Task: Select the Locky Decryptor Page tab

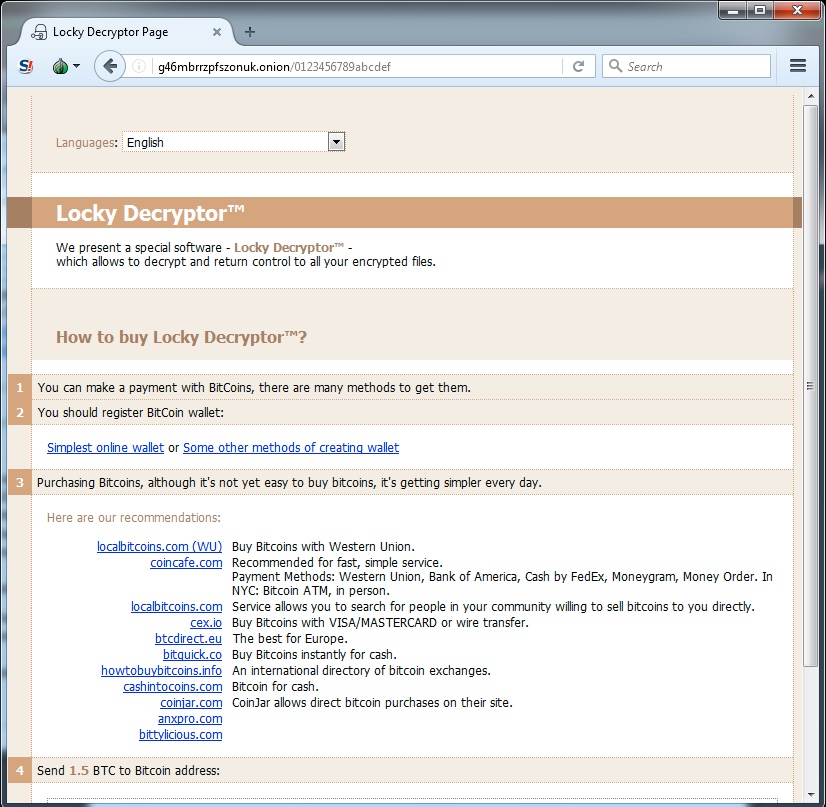Action: pyautogui.click(x=110, y=32)
